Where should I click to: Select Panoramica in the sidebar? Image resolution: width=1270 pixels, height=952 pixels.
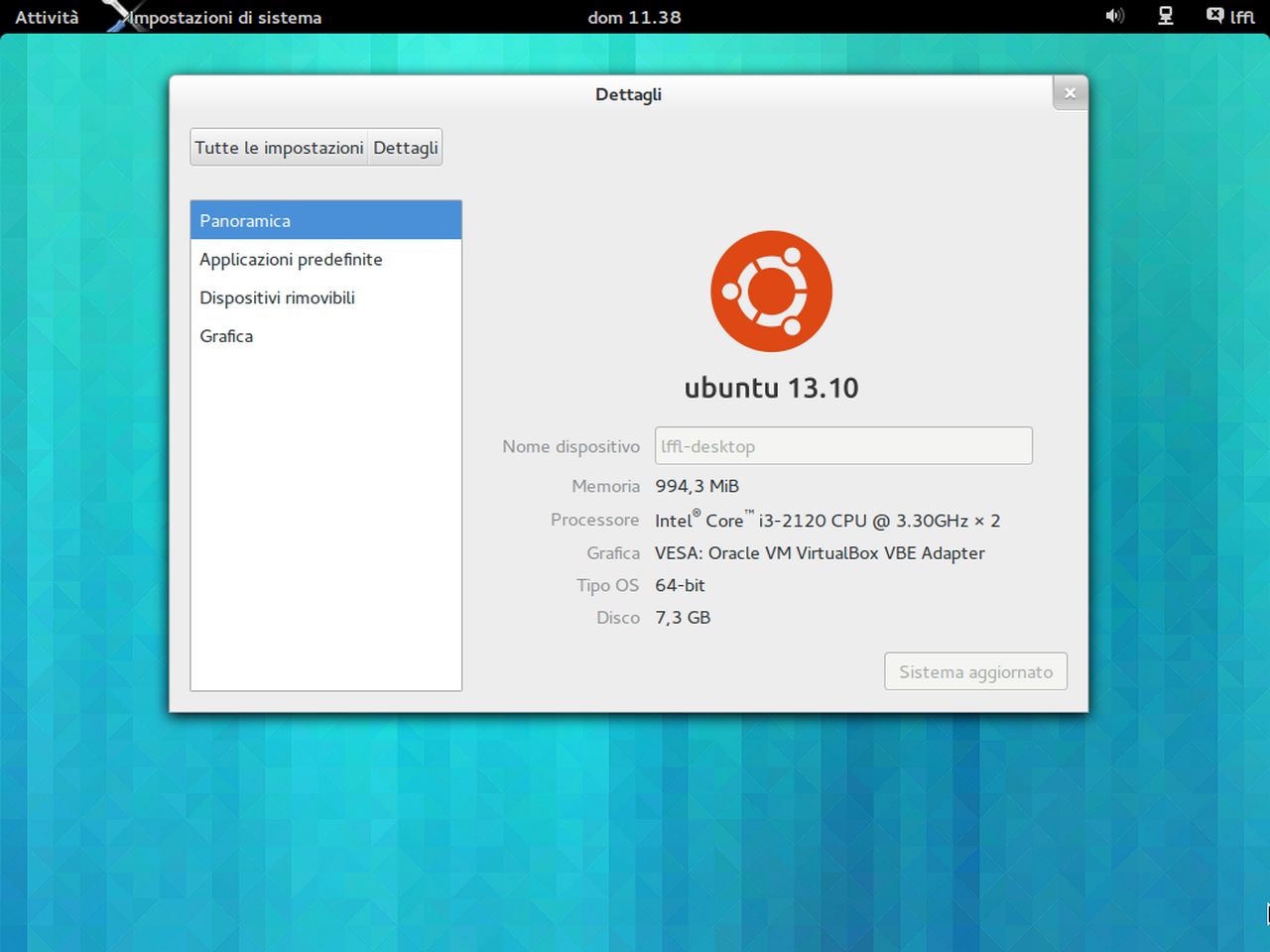pos(325,220)
